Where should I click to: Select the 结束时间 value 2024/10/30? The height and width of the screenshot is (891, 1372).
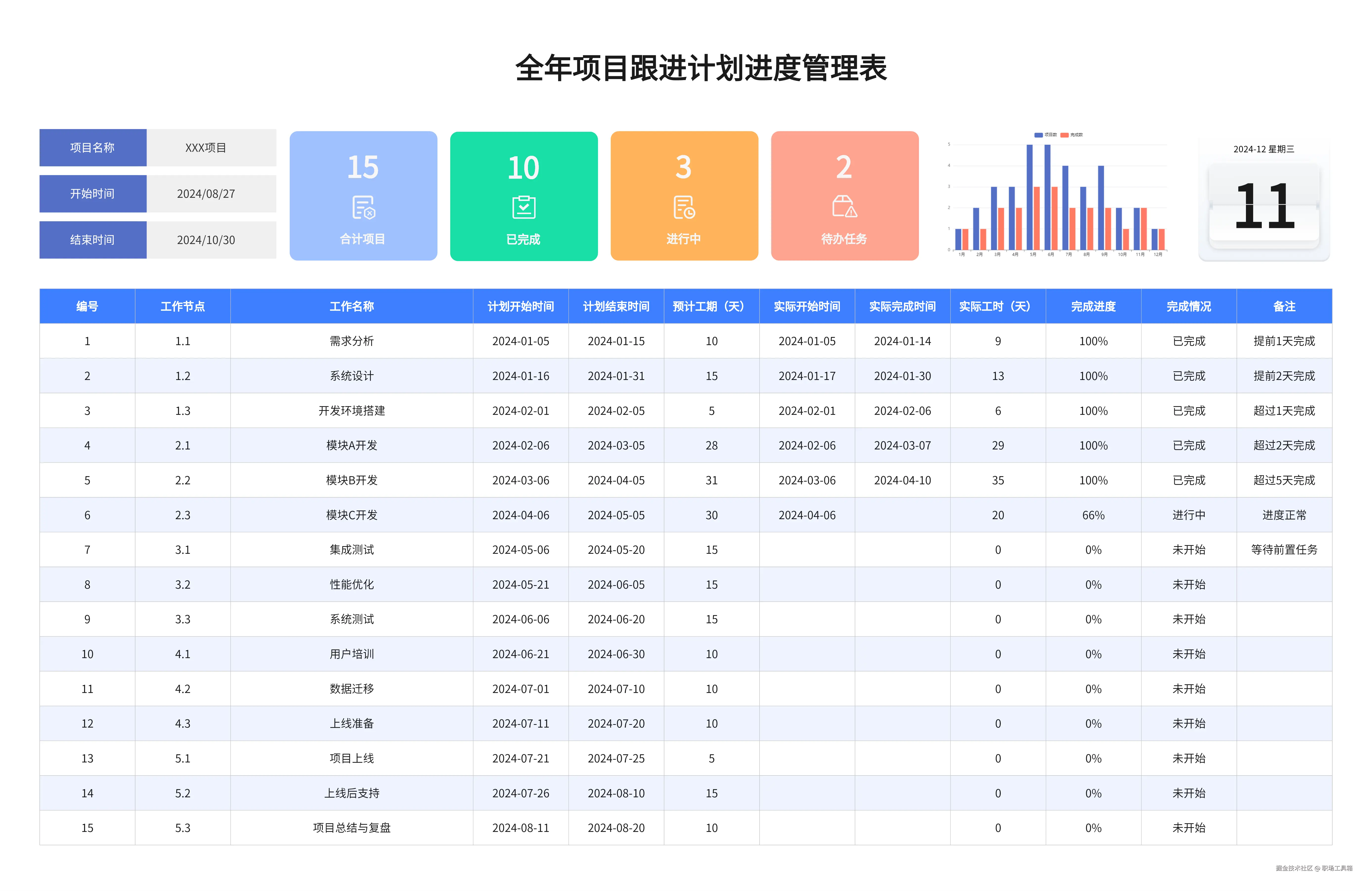pyautogui.click(x=206, y=240)
